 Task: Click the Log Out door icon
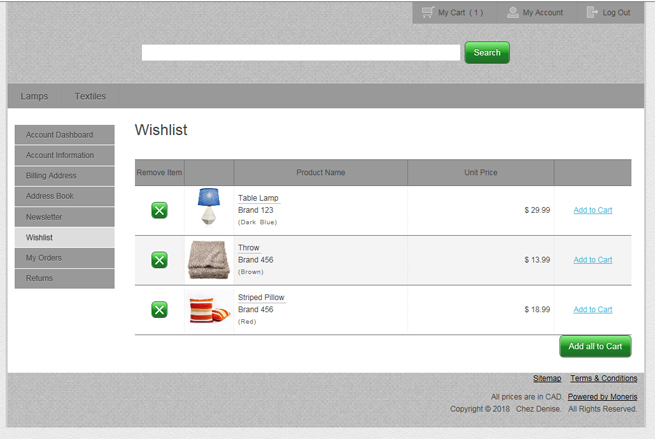(x=592, y=12)
